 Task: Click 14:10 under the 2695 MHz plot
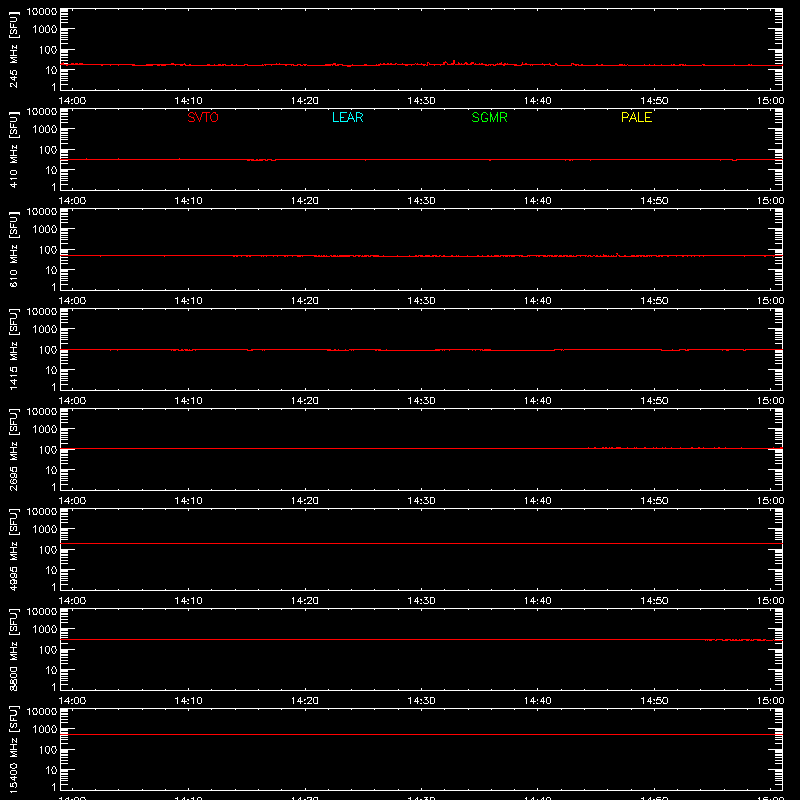(188, 501)
